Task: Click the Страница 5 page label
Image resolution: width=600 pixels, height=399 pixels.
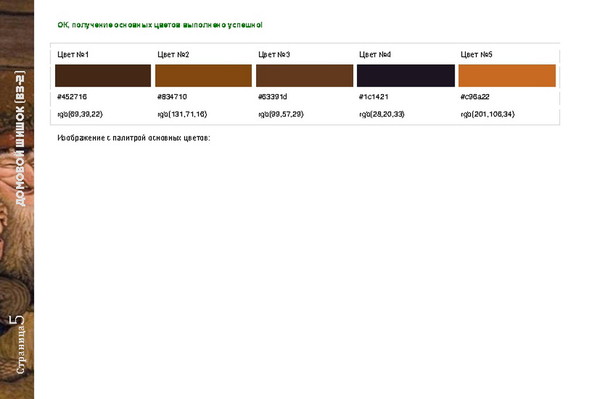Action: (18, 344)
